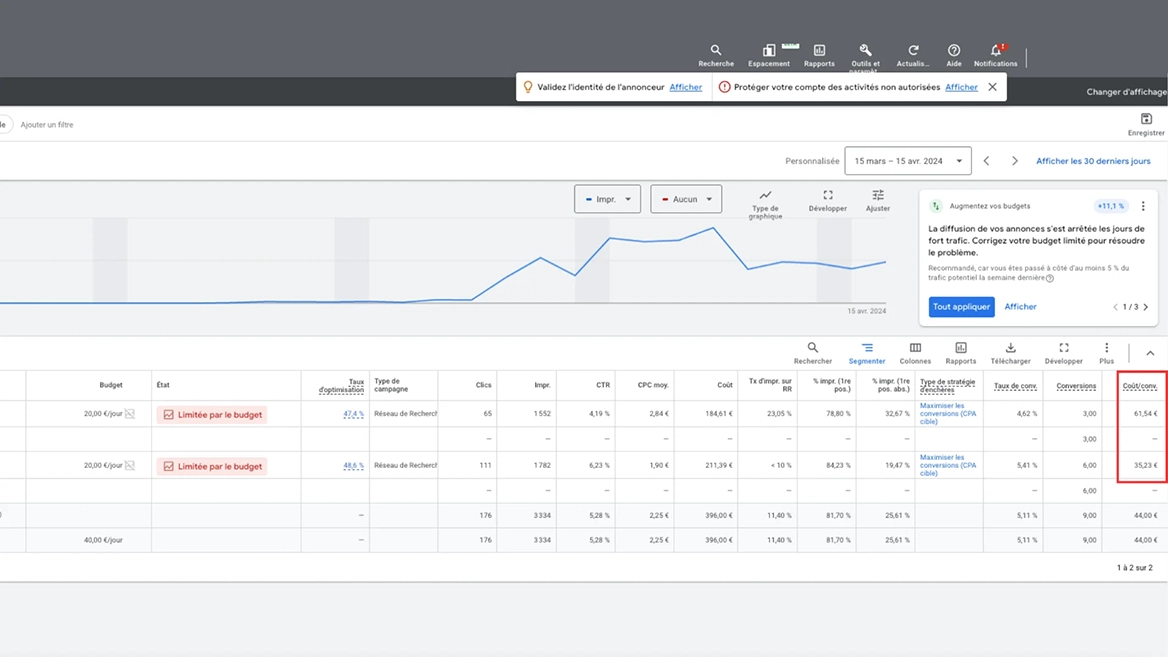Open the 48,6 % optimization score link
This screenshot has height=657, width=1168.
[x=353, y=466]
